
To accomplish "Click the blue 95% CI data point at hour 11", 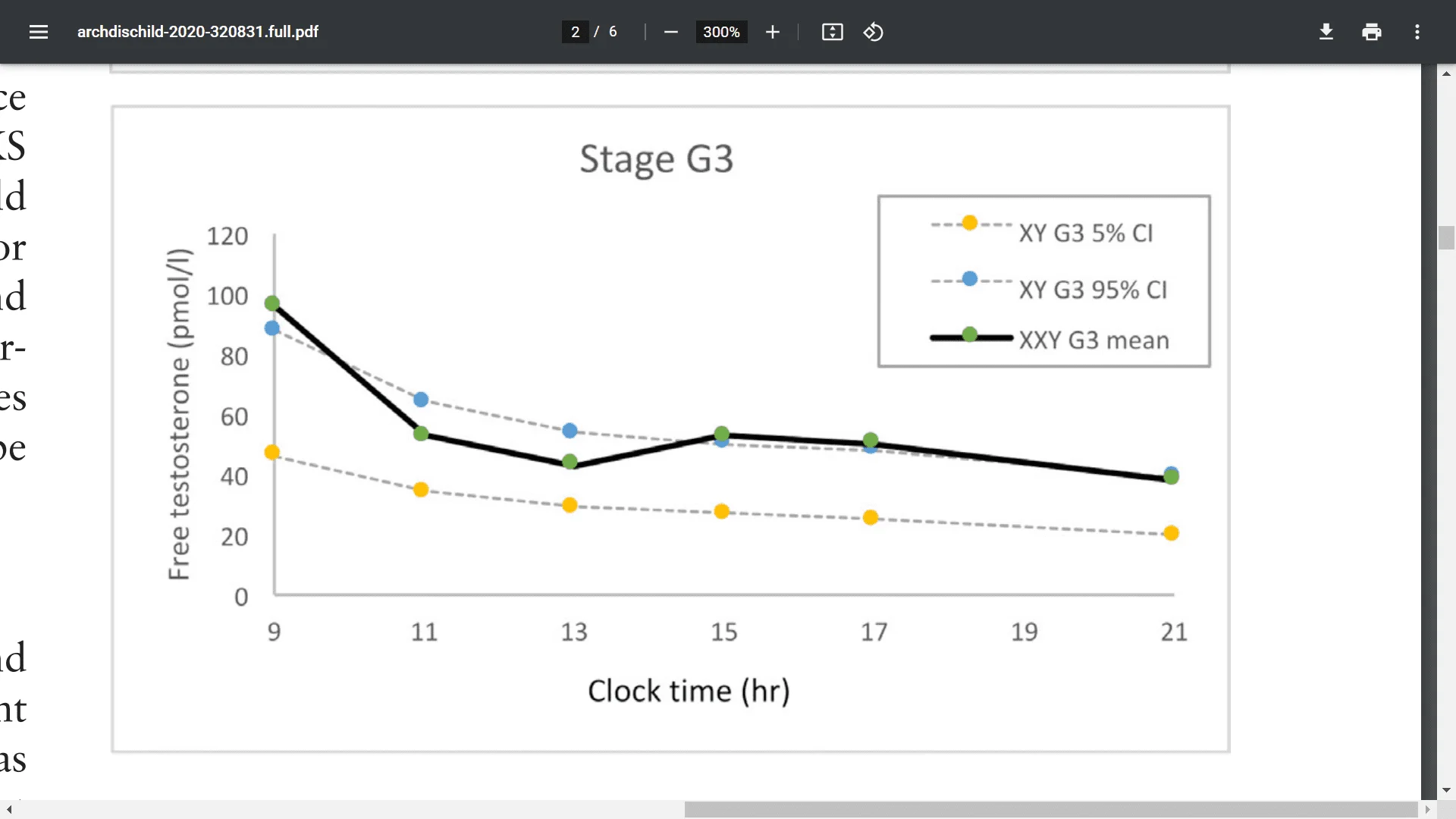I will point(421,400).
